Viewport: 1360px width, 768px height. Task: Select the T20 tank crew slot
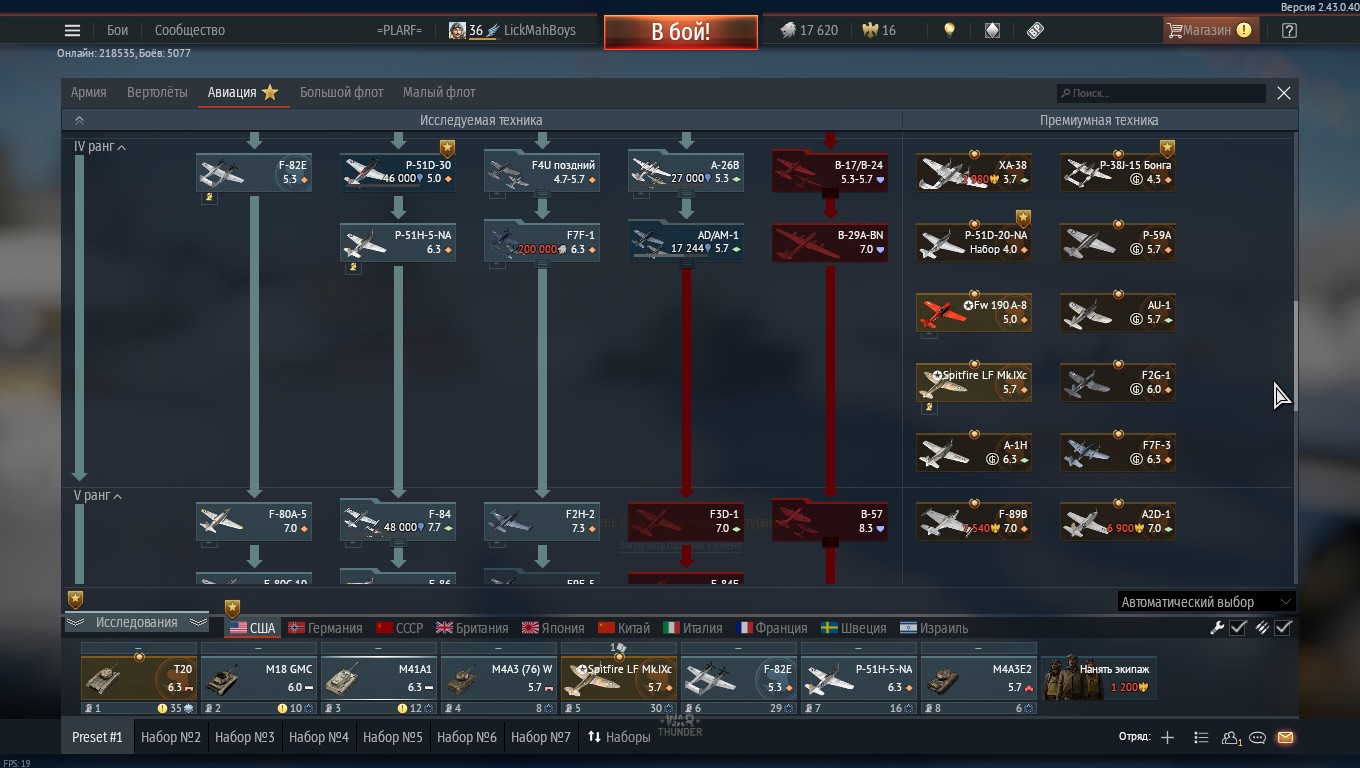[139, 678]
